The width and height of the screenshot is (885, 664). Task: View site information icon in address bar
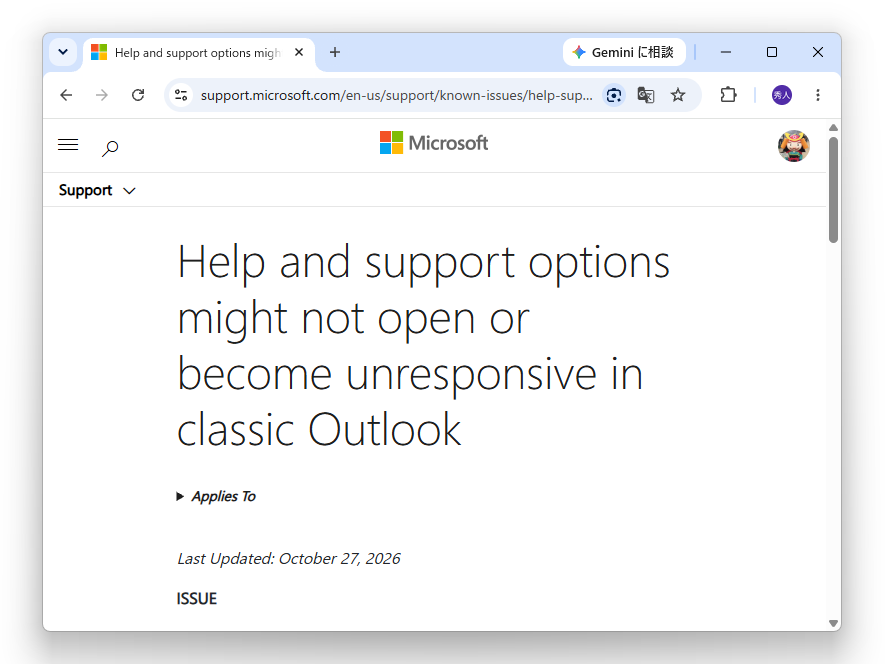(x=181, y=95)
